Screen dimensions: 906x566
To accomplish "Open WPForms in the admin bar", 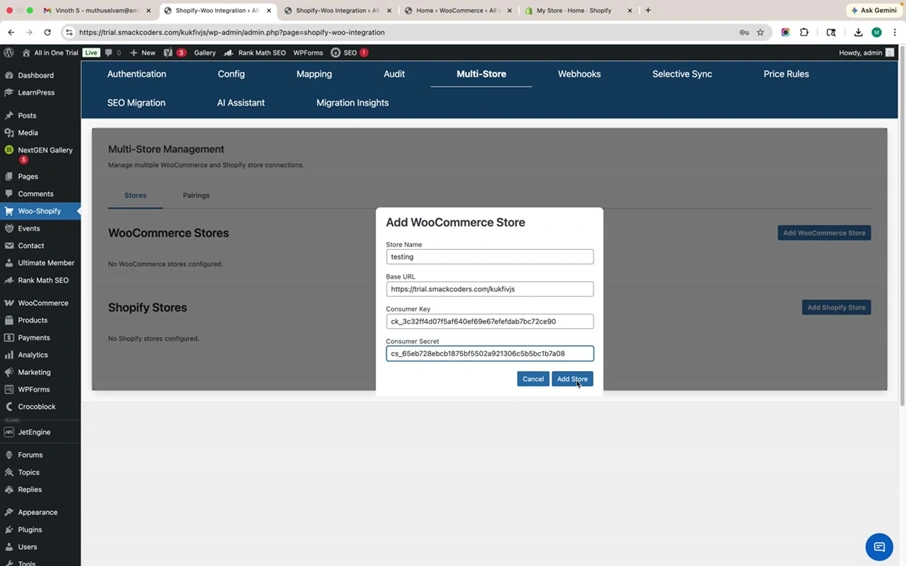I will coord(308,53).
